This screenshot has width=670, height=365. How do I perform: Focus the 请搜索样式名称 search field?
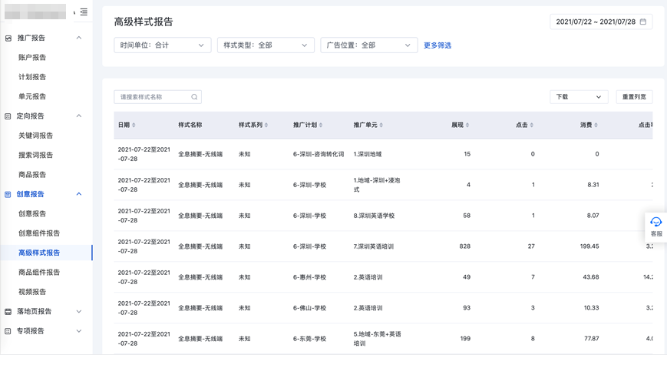(158, 97)
